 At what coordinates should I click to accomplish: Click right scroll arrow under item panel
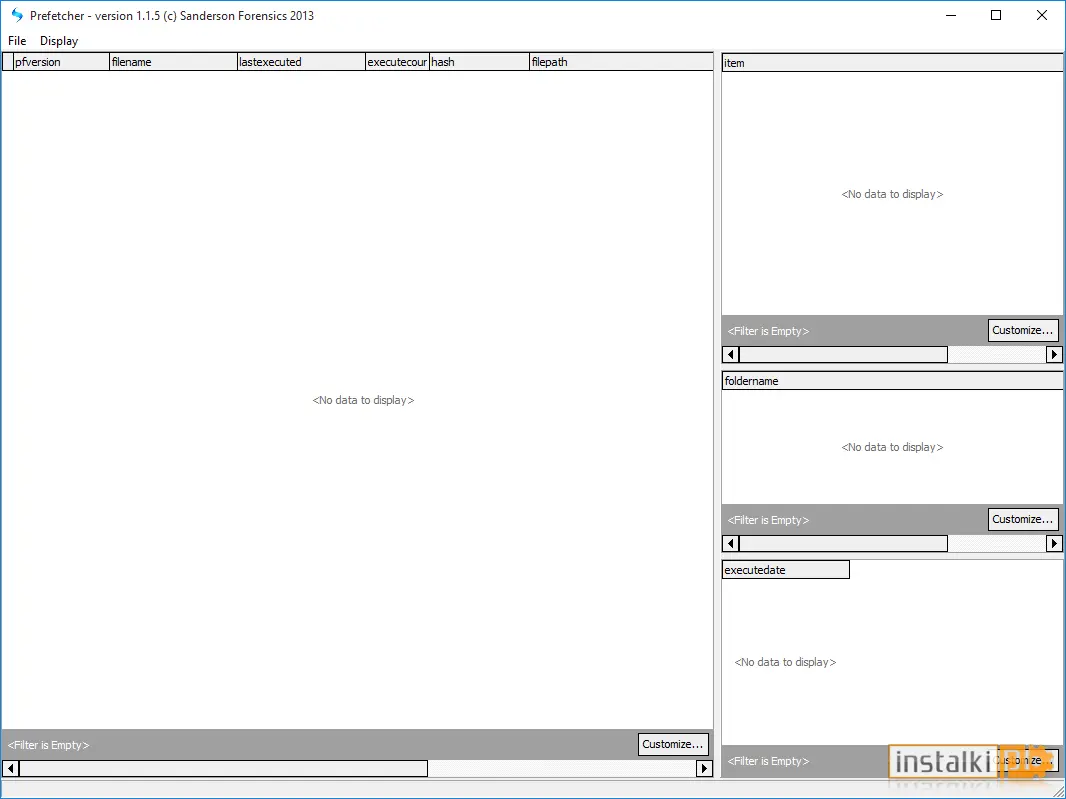pyautogui.click(x=1054, y=354)
